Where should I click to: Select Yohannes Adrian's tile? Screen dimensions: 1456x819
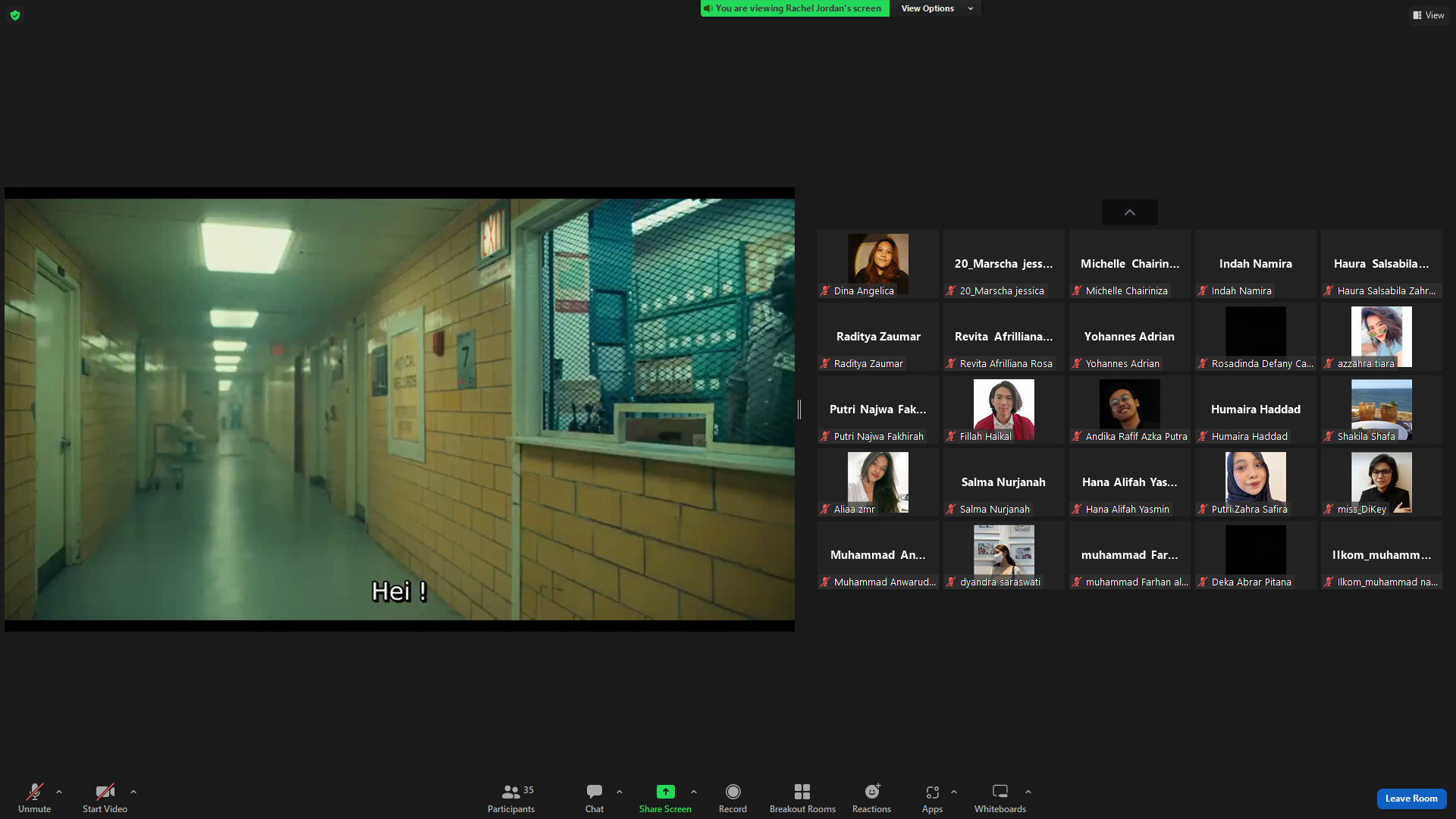click(x=1130, y=337)
